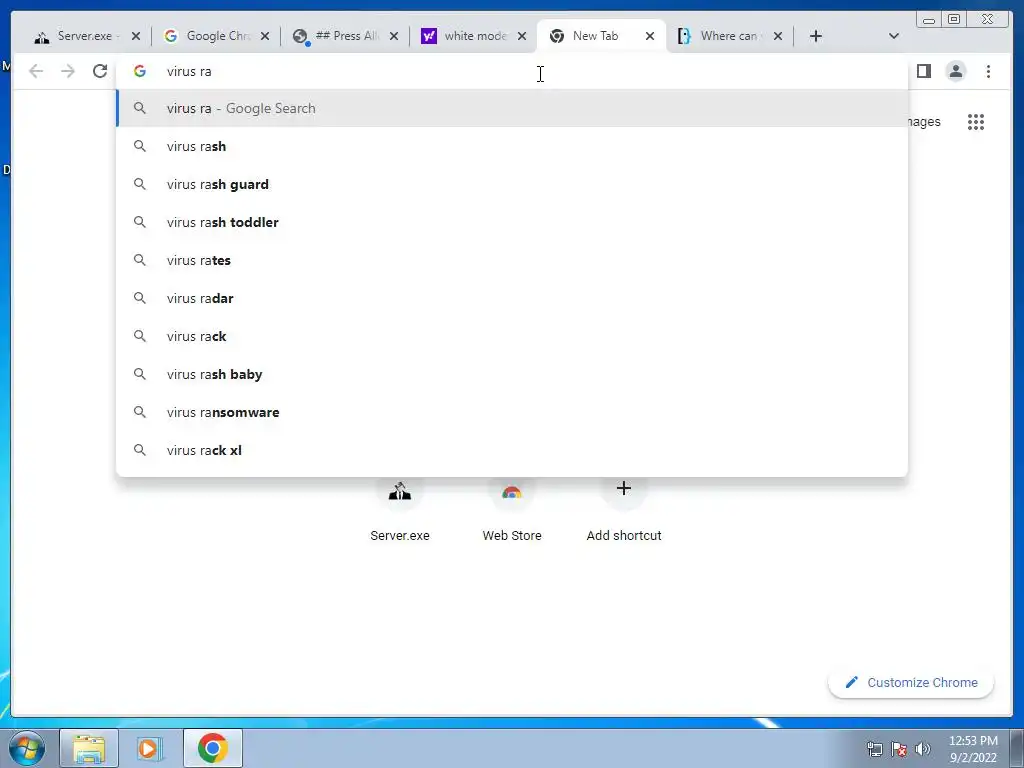The width and height of the screenshot is (1024, 768).
Task: Open Windows Explorer from the taskbar
Action: click(89, 748)
